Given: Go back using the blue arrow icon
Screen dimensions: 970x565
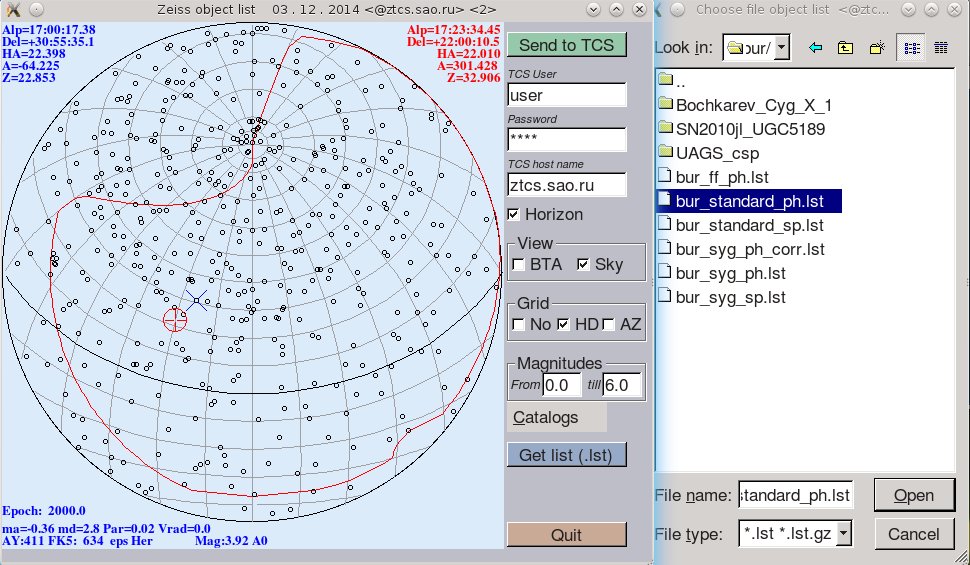Looking at the screenshot, I should (x=815, y=48).
